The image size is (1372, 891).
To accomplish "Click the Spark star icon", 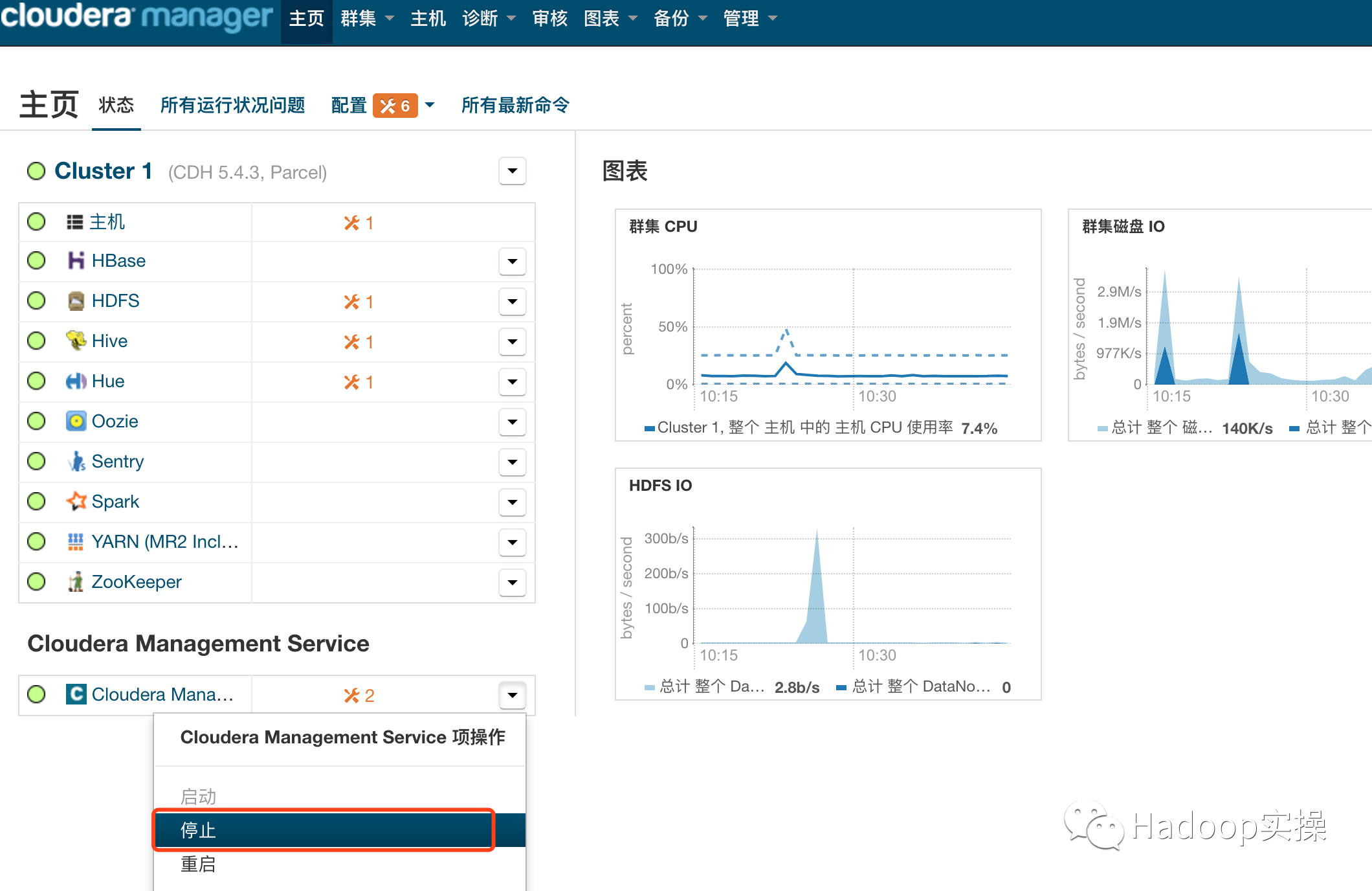I will (76, 501).
